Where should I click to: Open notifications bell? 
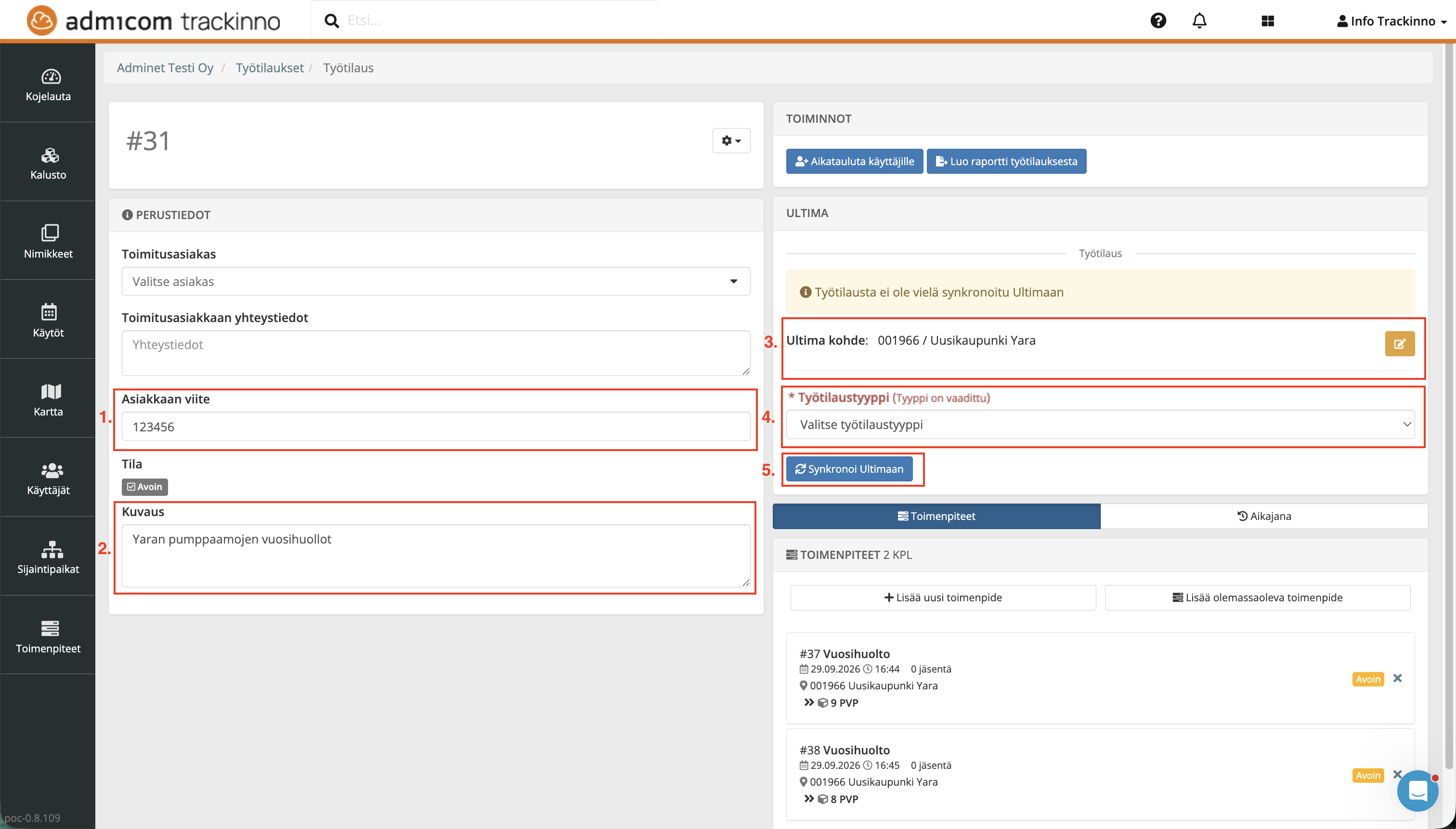click(1199, 21)
